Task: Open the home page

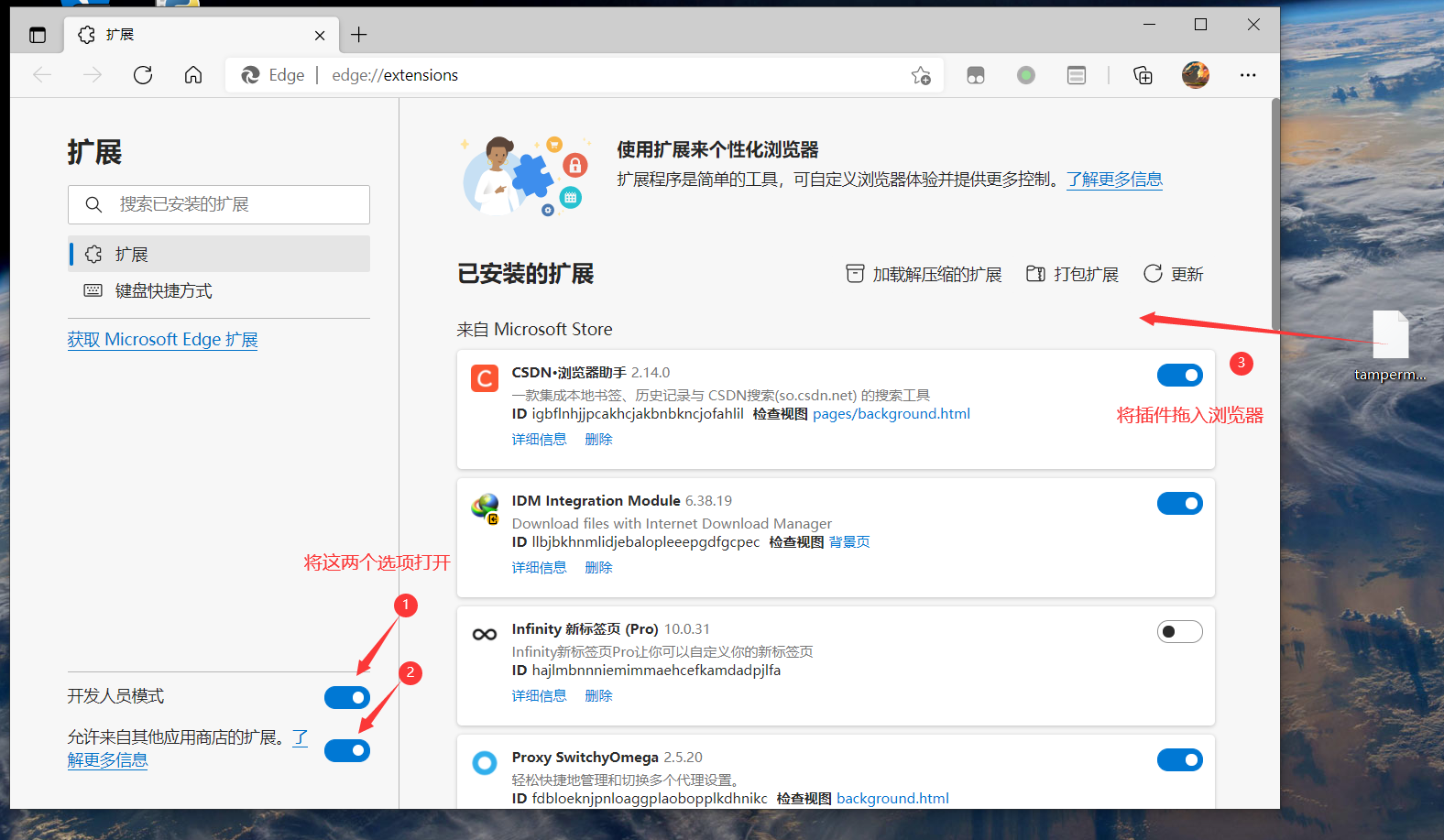Action: [x=193, y=75]
